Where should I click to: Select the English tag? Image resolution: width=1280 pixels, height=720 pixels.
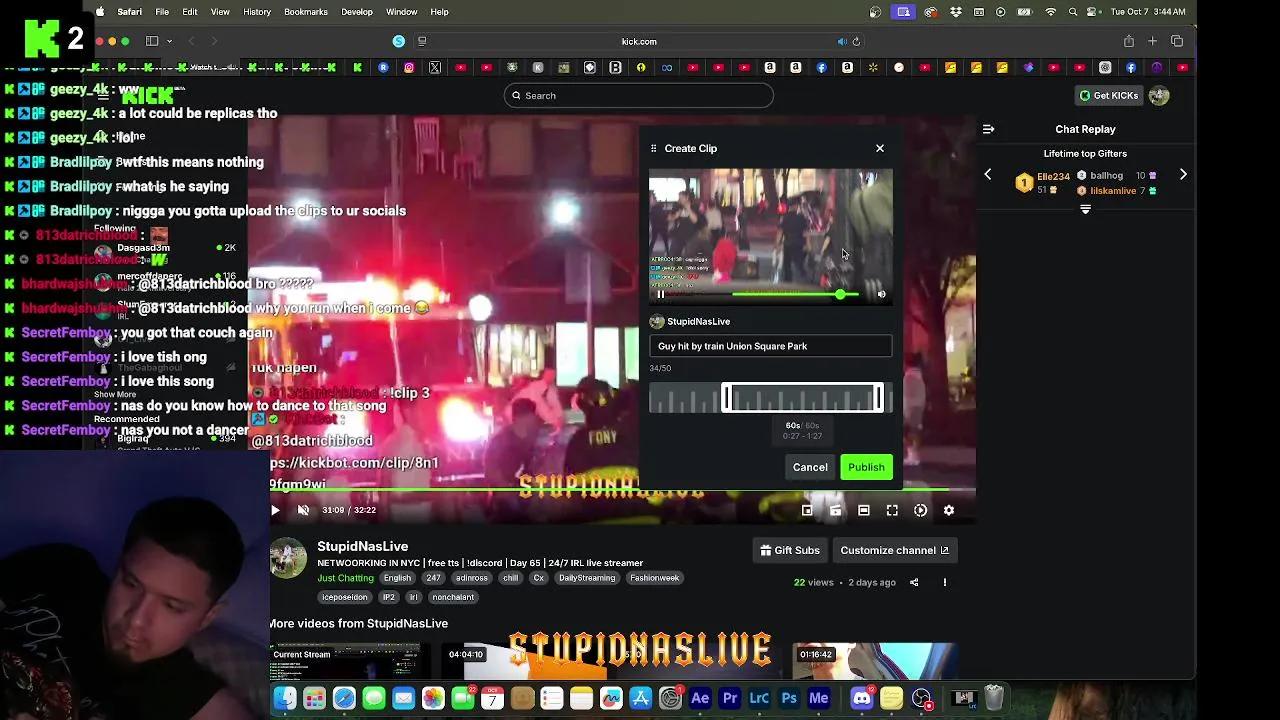(x=397, y=578)
